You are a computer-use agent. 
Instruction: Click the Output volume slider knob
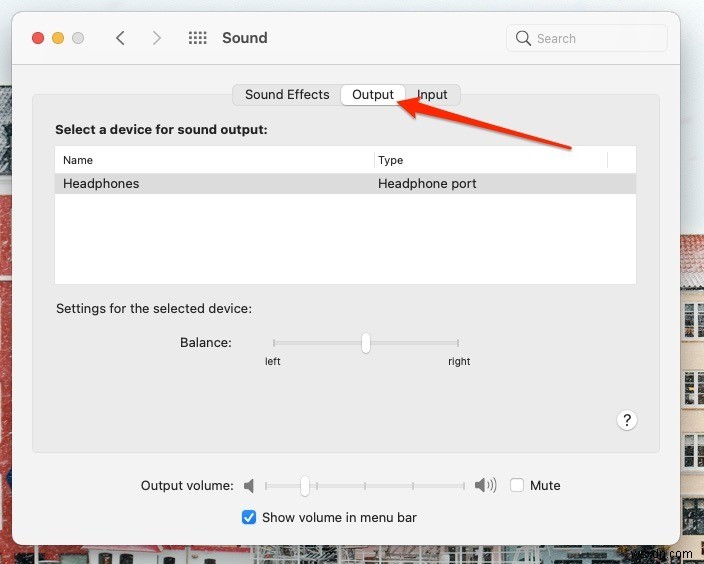pyautogui.click(x=305, y=486)
